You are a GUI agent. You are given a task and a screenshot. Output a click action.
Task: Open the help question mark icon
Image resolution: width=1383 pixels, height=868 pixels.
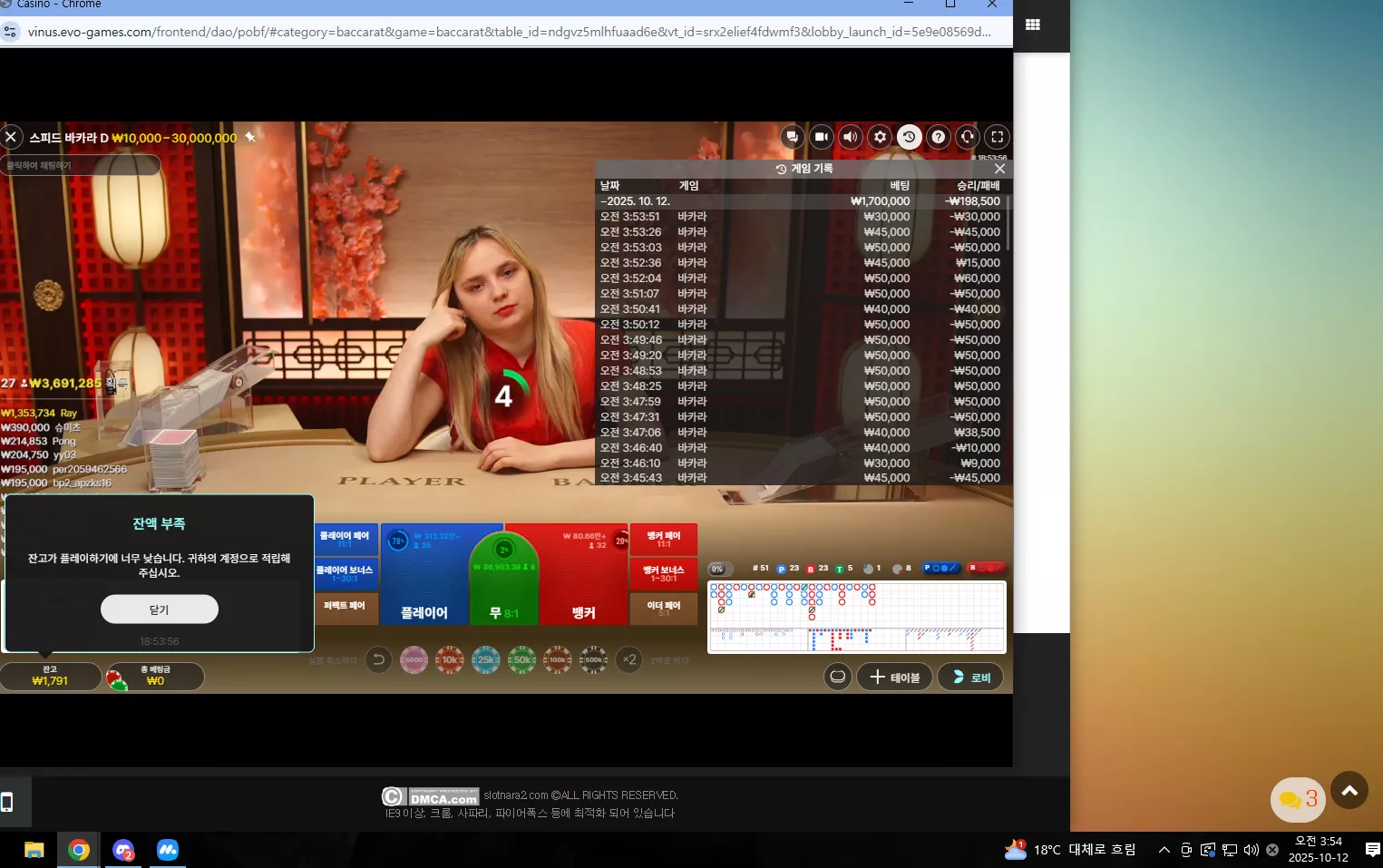(939, 137)
